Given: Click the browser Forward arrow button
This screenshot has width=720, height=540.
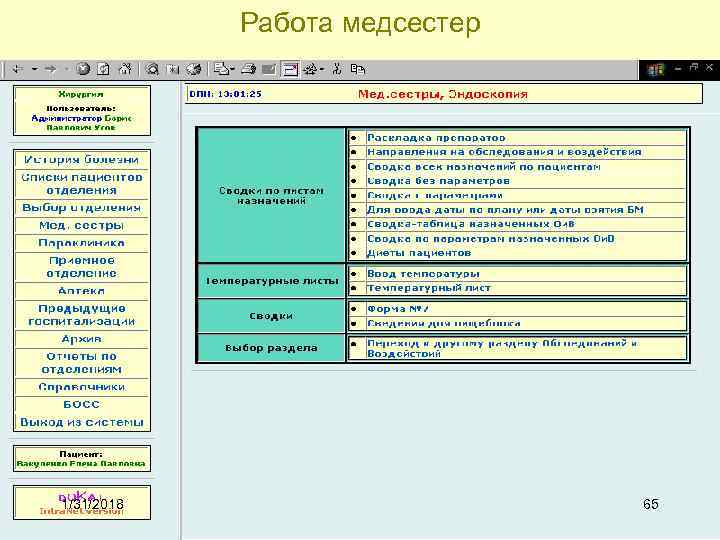Looking at the screenshot, I should [51, 69].
